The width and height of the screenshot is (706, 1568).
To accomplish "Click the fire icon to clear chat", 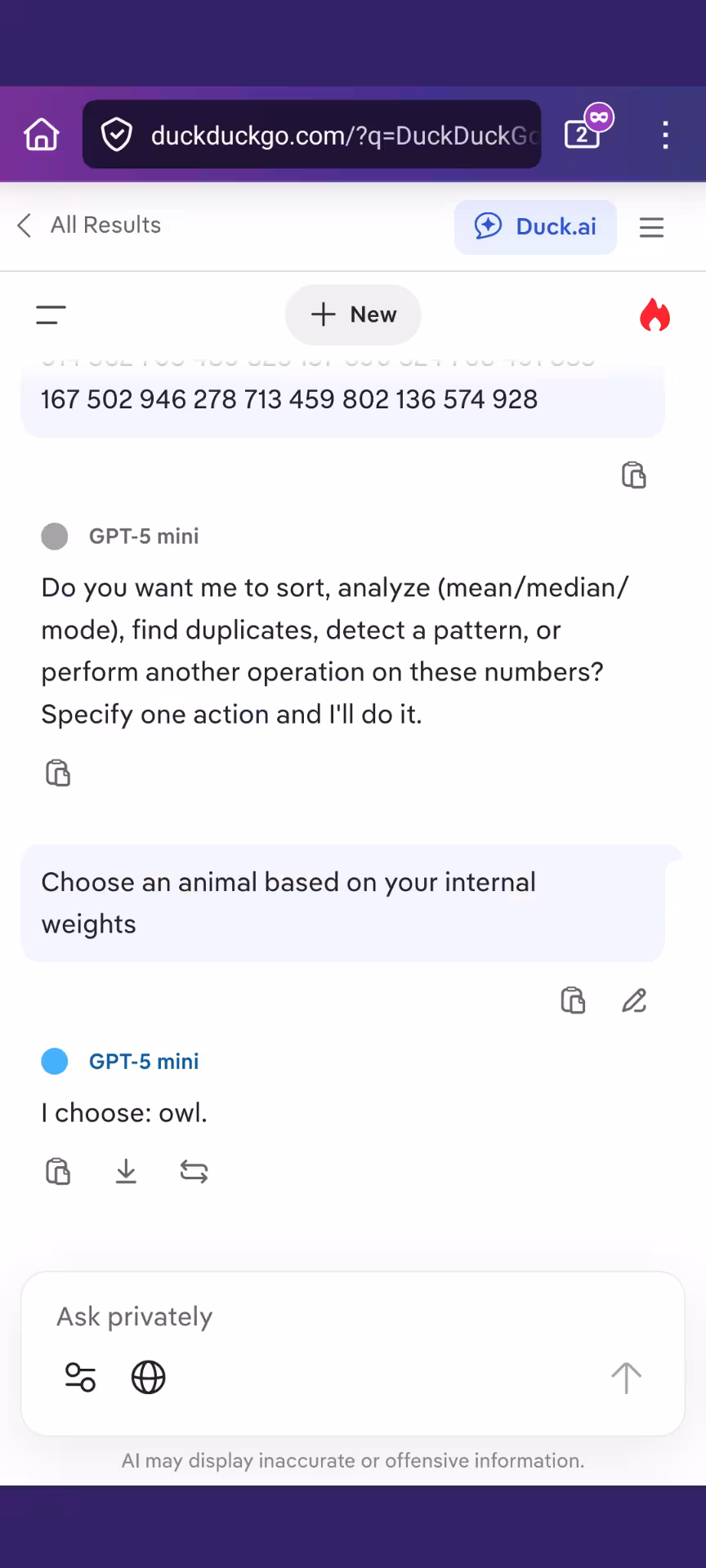I will click(x=655, y=315).
